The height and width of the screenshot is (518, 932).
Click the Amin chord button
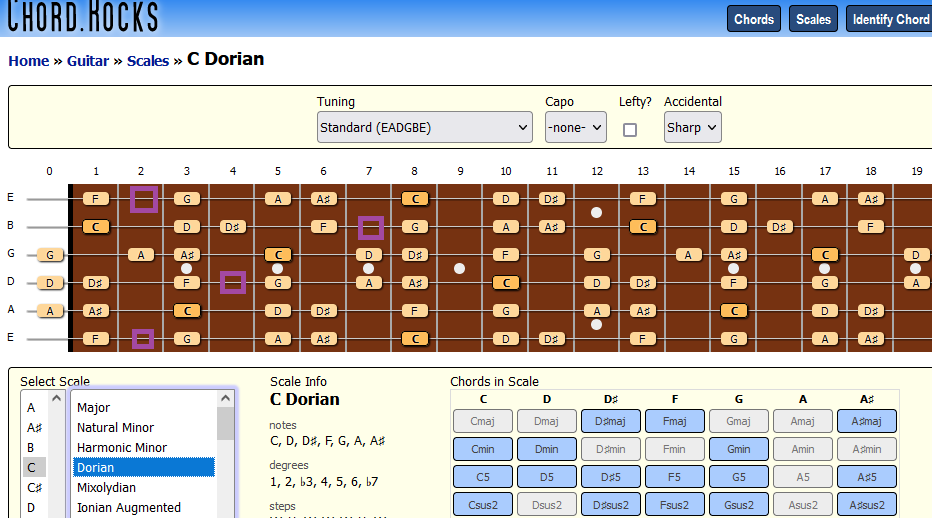802,449
